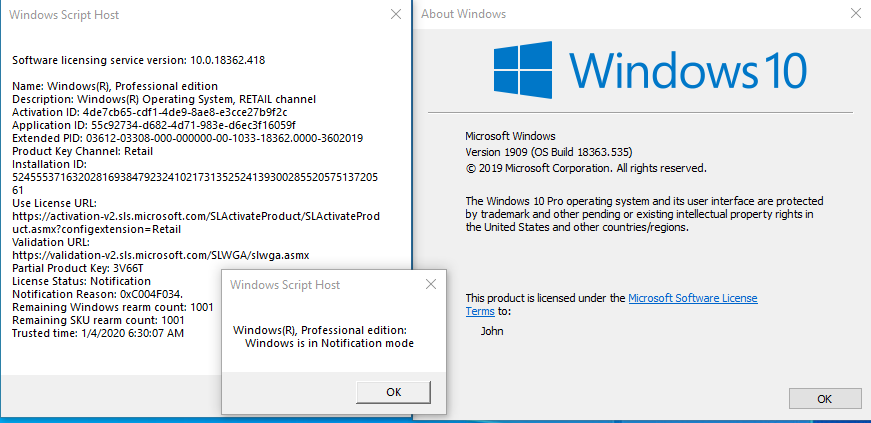Image resolution: width=871 pixels, height=423 pixels.
Task: Click the Description RETAIL channel line
Action: (x=164, y=99)
